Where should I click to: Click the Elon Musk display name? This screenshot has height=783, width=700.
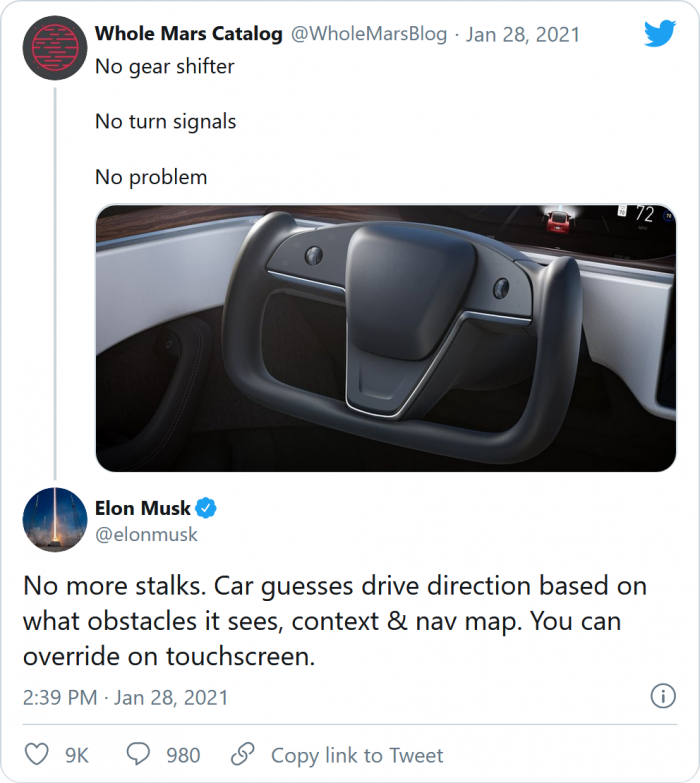[x=143, y=509]
